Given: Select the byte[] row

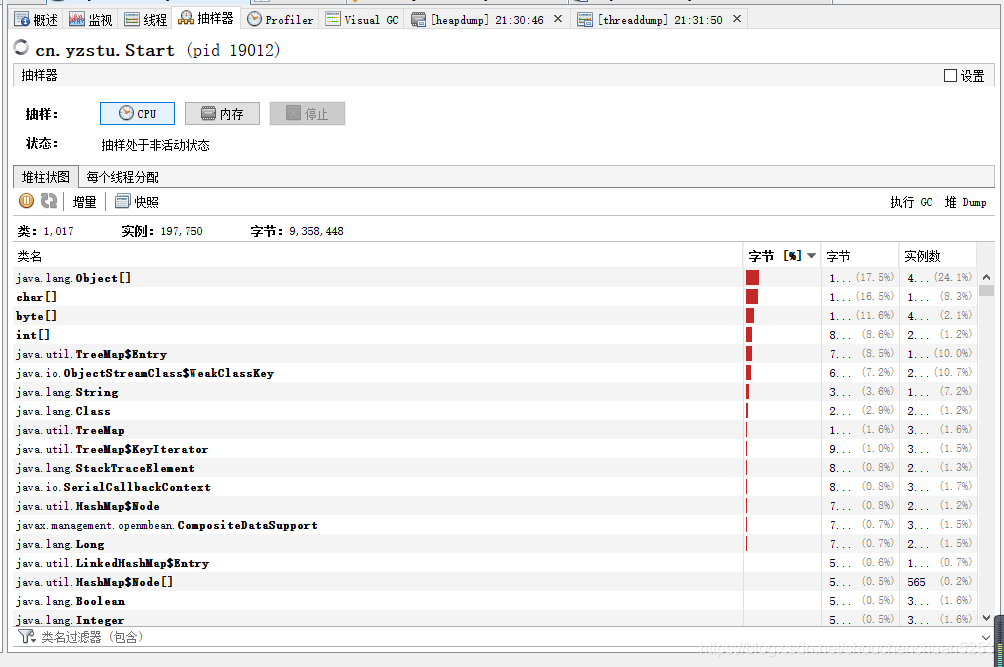Looking at the screenshot, I should click(495, 316).
